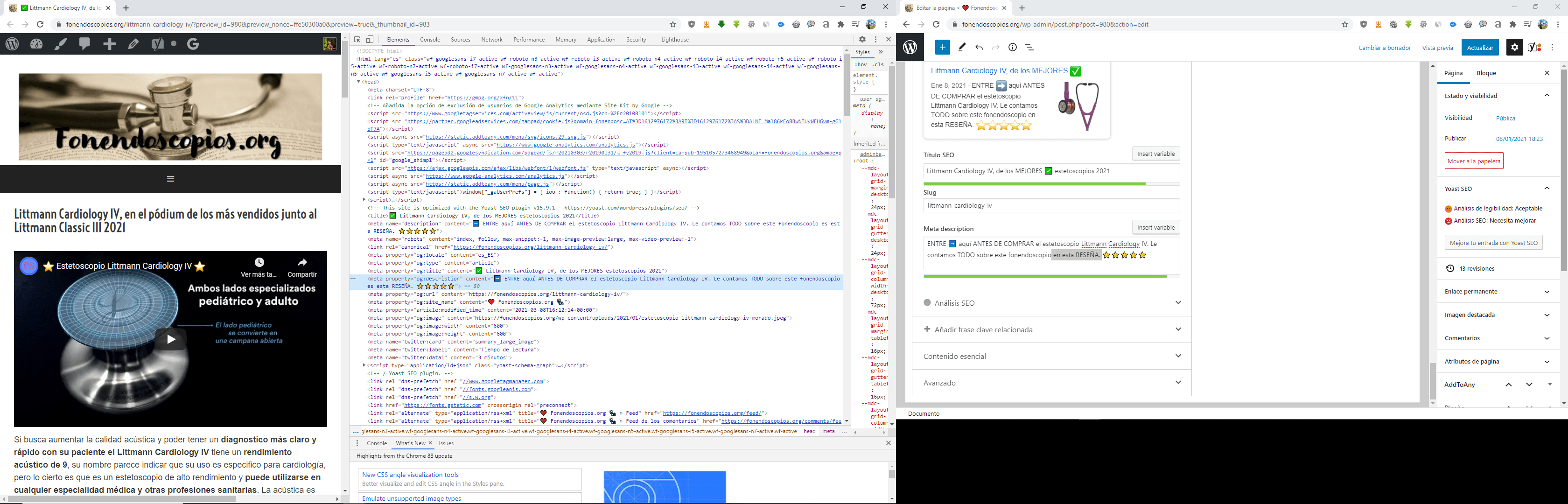Open DevTools Lighthouse tab
The width and height of the screenshot is (1568, 504).
(674, 40)
